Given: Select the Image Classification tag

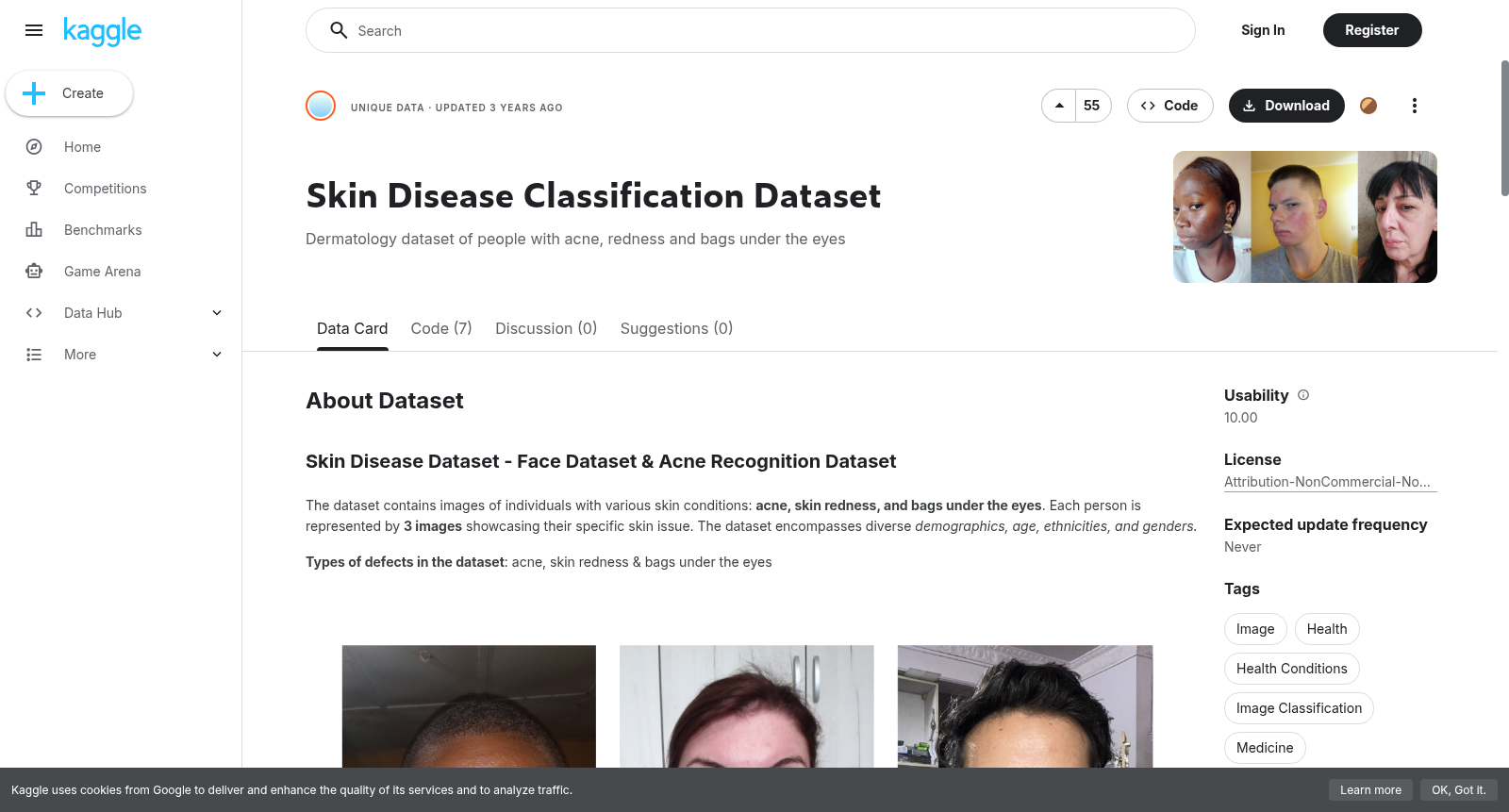Looking at the screenshot, I should 1299,708.
